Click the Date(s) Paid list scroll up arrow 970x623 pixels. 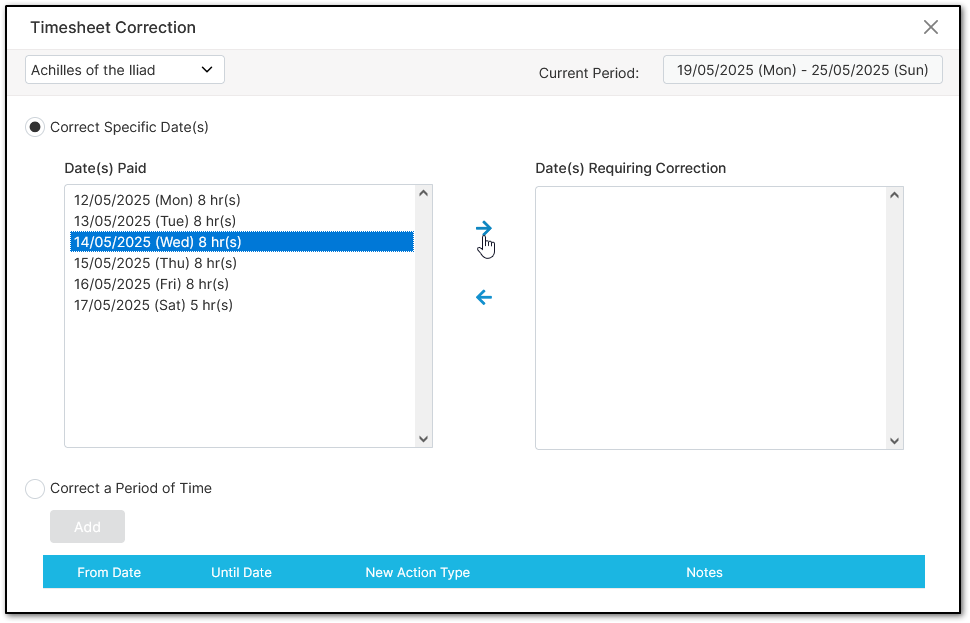(423, 193)
